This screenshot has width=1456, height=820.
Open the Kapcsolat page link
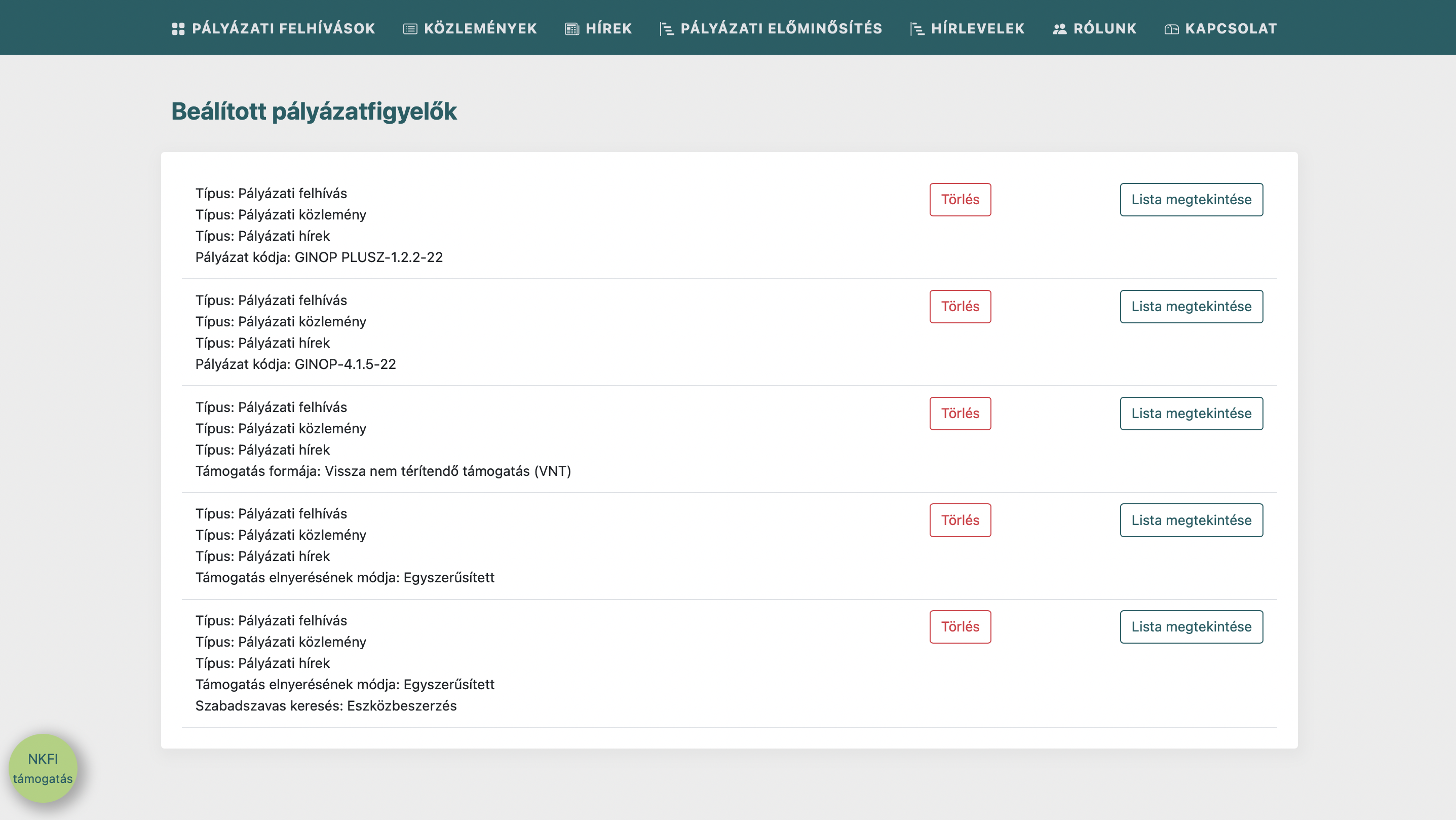coord(1231,29)
